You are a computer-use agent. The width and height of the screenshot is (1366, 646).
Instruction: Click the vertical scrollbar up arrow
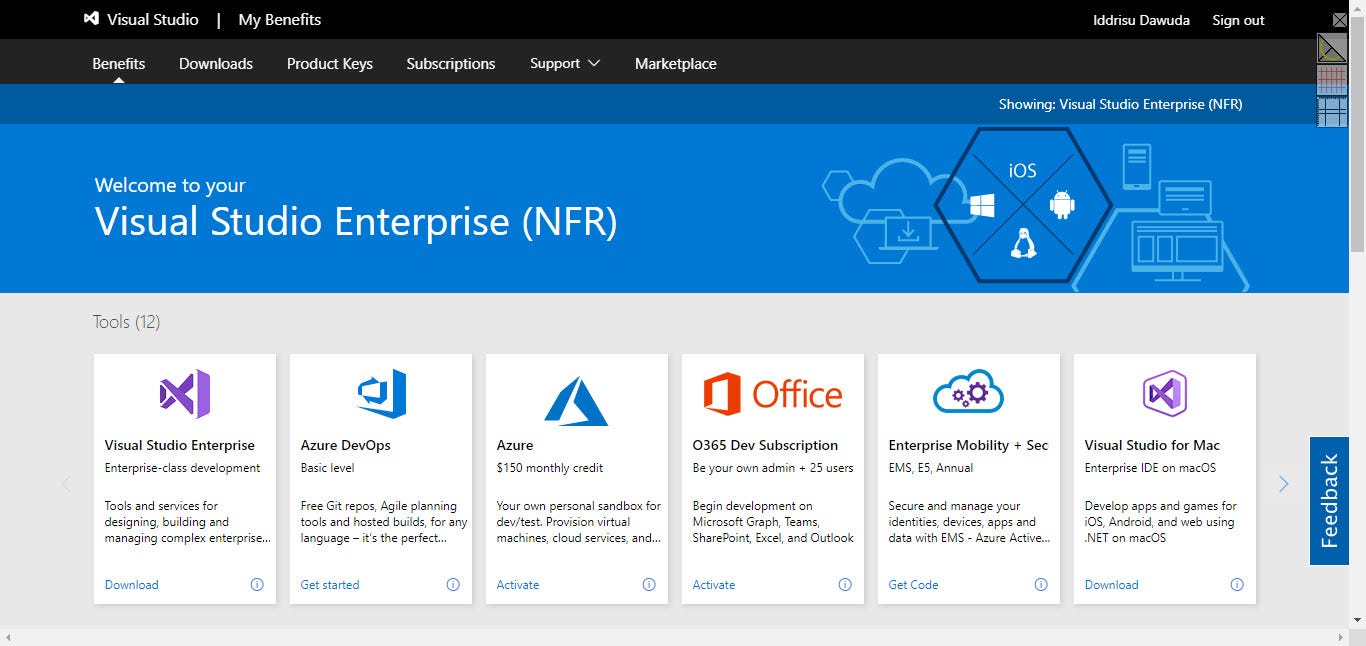(x=1357, y=7)
